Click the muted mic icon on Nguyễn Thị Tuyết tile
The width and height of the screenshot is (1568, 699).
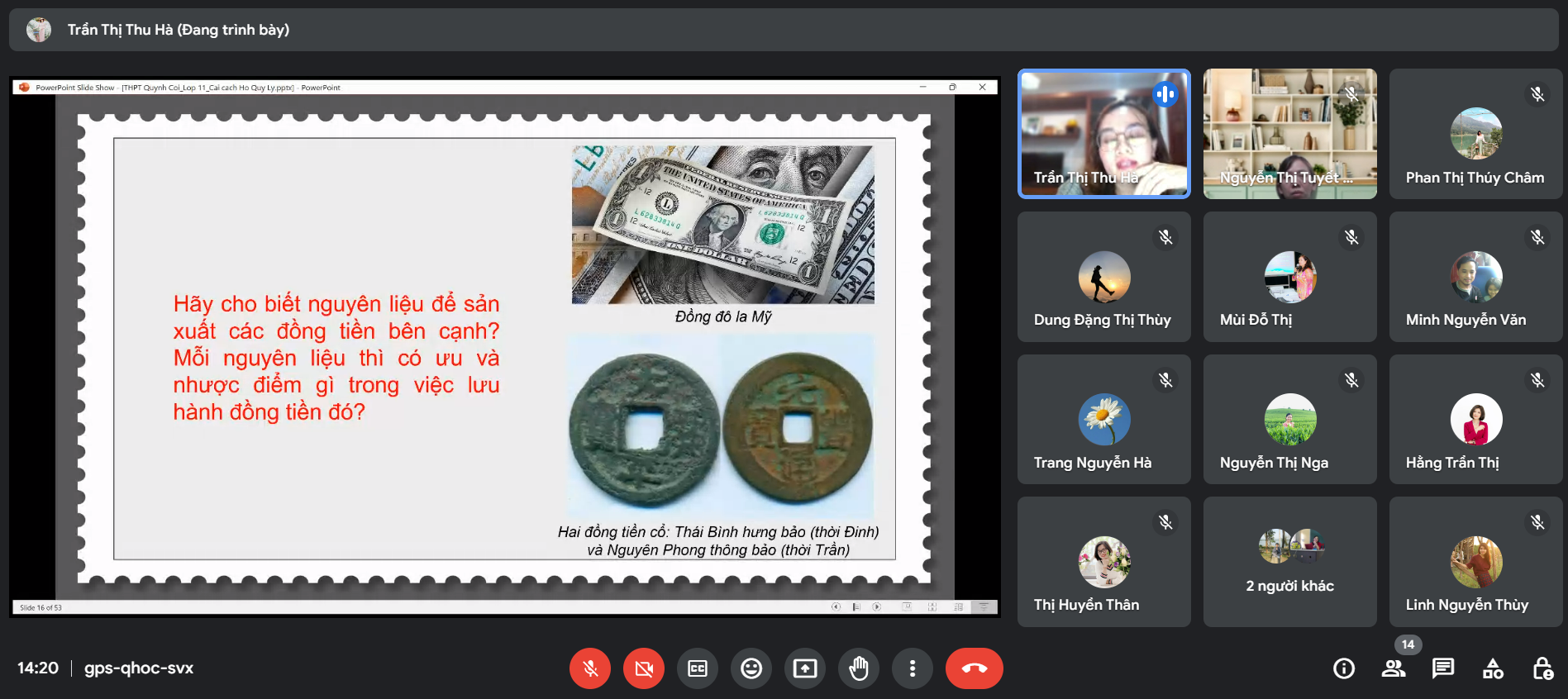(1351, 94)
